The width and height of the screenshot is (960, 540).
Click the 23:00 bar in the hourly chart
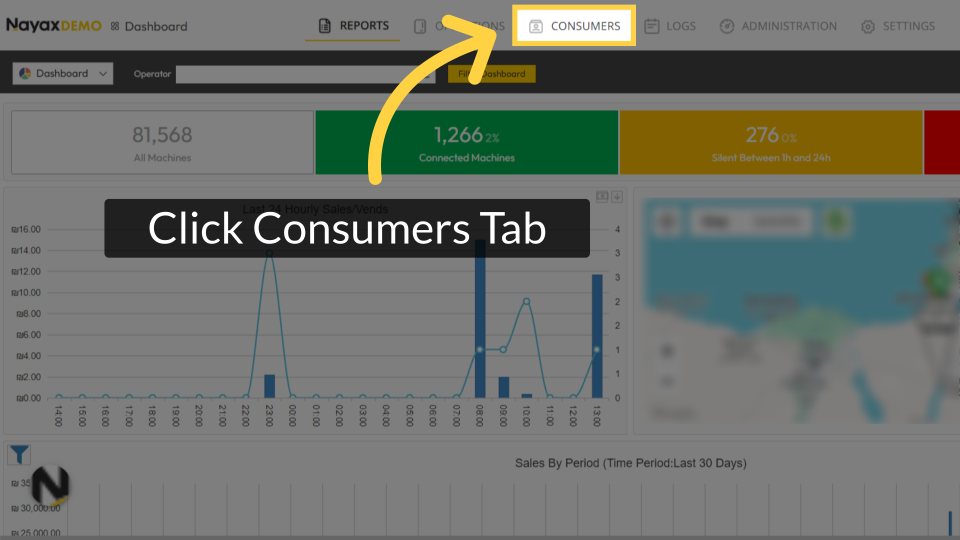coord(269,386)
